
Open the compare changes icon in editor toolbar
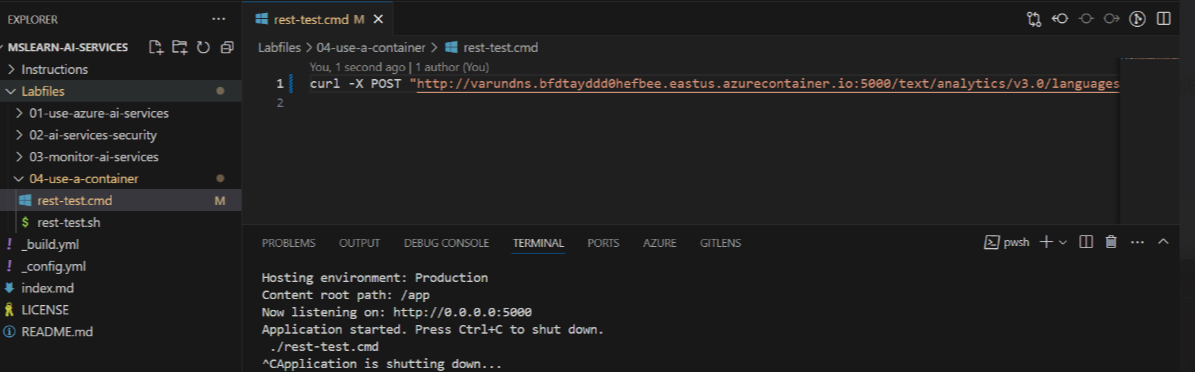pyautogui.click(x=1034, y=19)
